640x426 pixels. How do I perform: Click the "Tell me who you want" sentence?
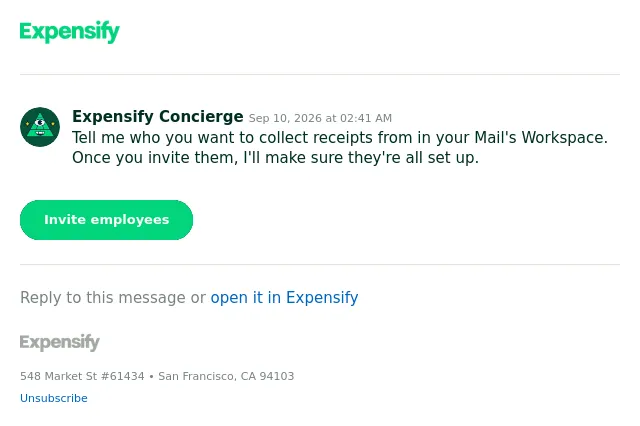[340, 138]
